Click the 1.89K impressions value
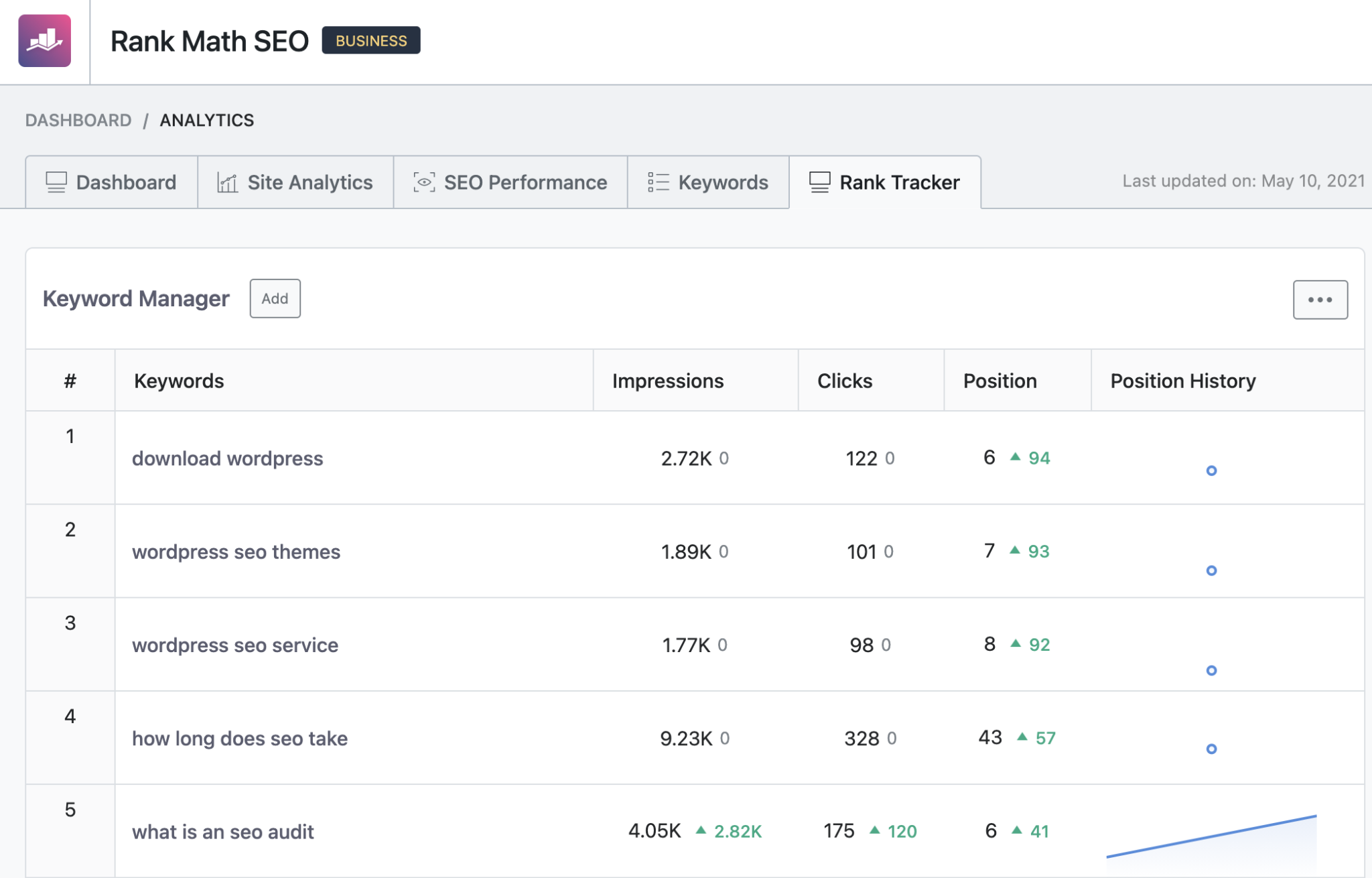This screenshot has height=878, width=1372. click(x=686, y=552)
